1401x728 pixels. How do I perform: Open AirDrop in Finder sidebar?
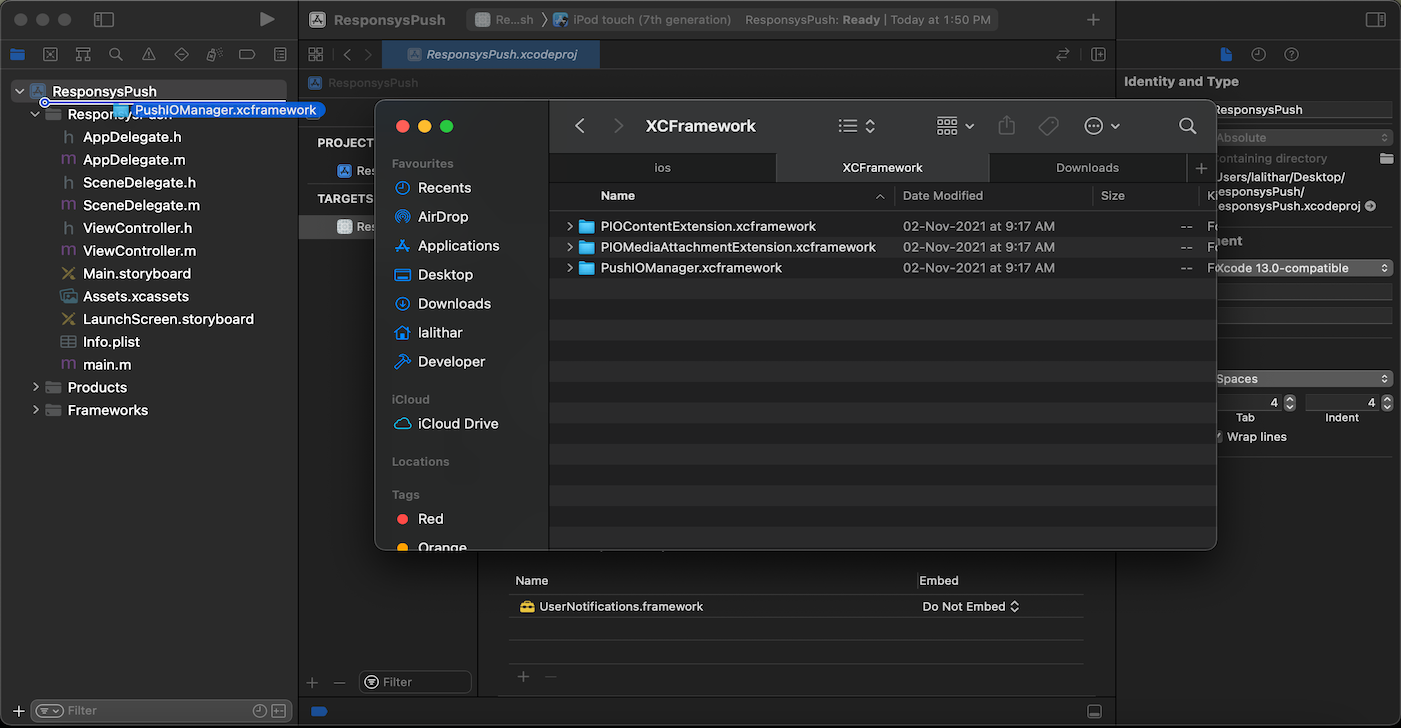click(x=443, y=217)
